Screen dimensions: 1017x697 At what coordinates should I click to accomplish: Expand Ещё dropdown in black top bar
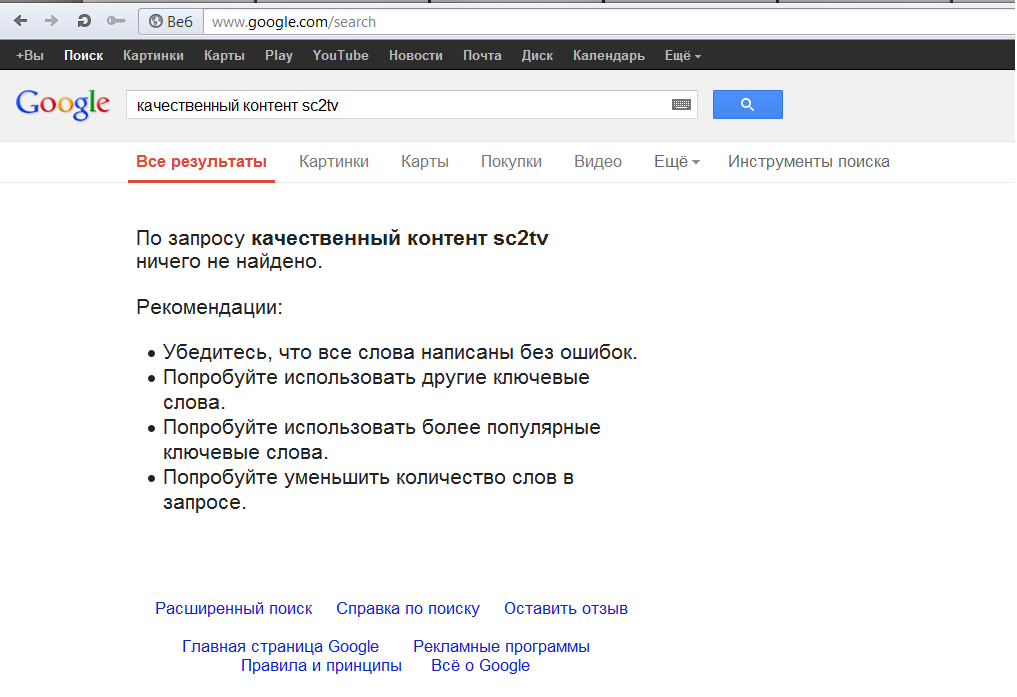coord(683,56)
